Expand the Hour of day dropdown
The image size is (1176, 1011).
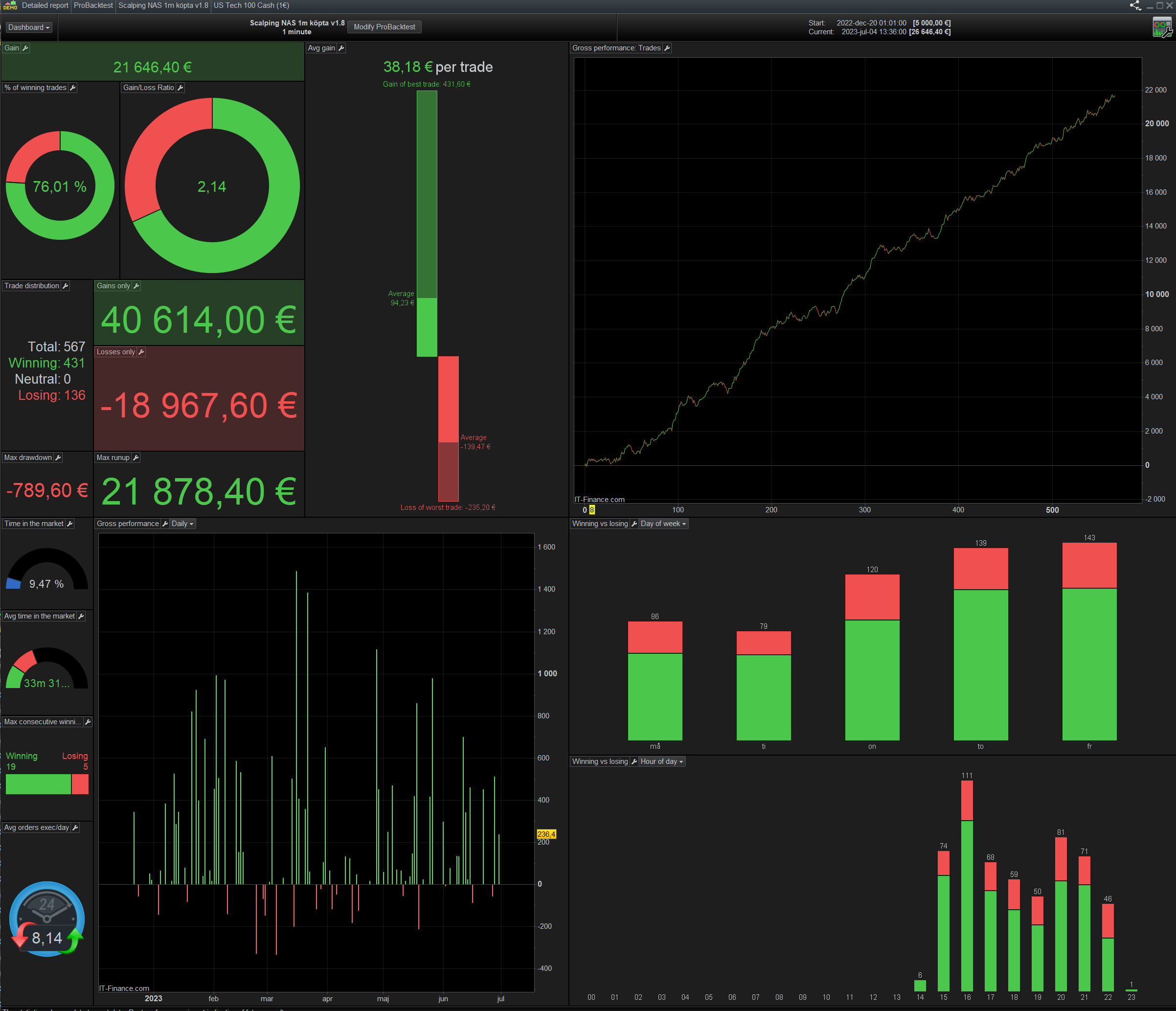tap(661, 762)
